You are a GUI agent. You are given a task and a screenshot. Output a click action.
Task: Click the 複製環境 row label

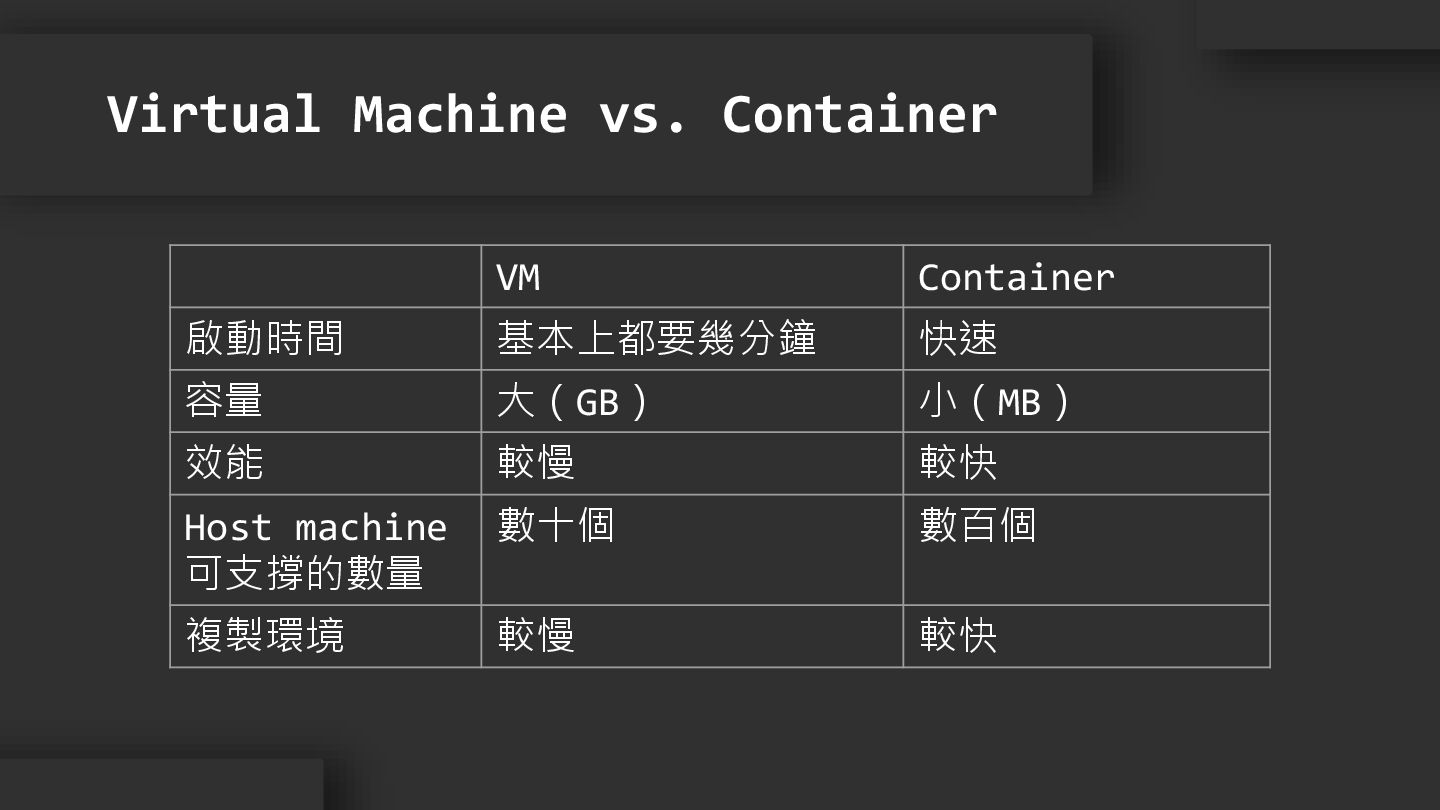(265, 636)
